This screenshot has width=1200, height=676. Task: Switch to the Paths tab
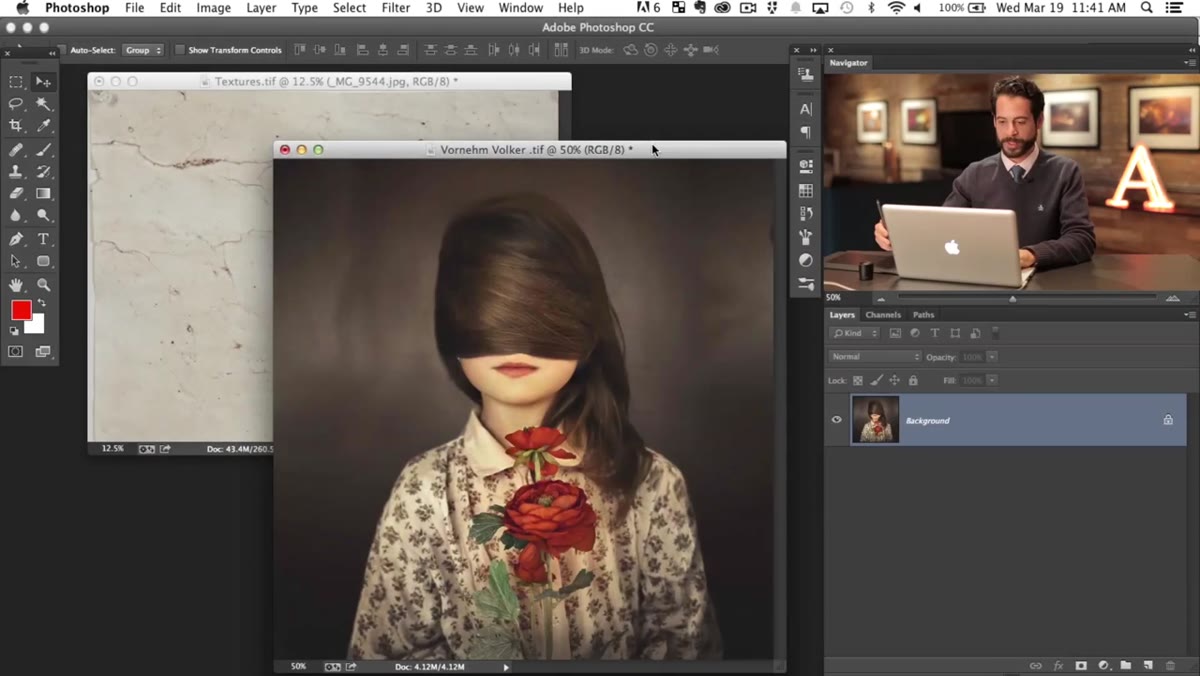[x=923, y=315]
